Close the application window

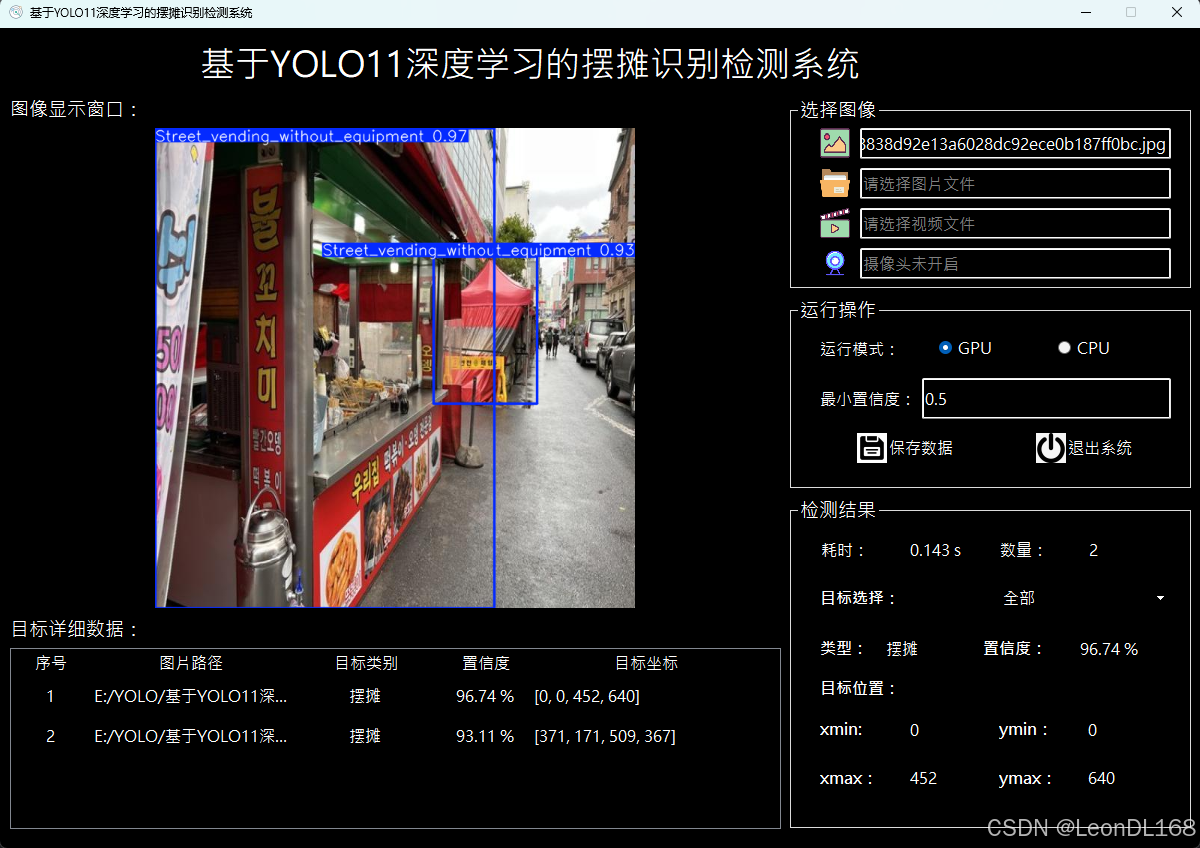[1177, 12]
